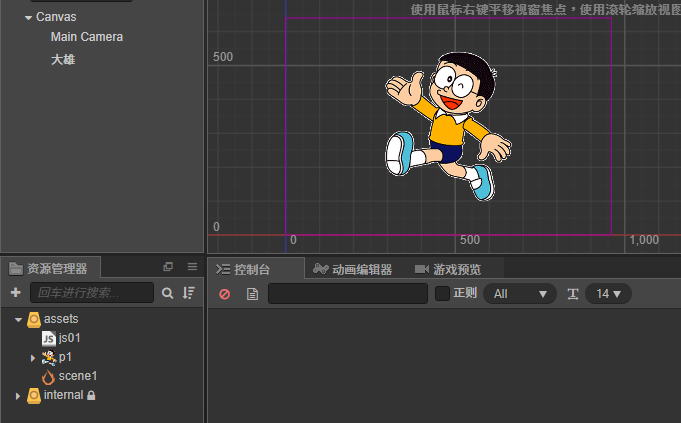Image resolution: width=681 pixels, height=423 pixels.
Task: Click the search magnifier icon in assets
Action: click(167, 293)
